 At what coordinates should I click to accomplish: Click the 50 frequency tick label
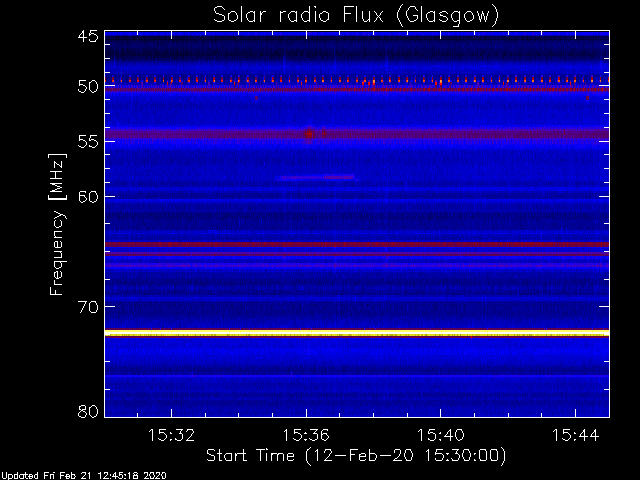click(x=88, y=87)
